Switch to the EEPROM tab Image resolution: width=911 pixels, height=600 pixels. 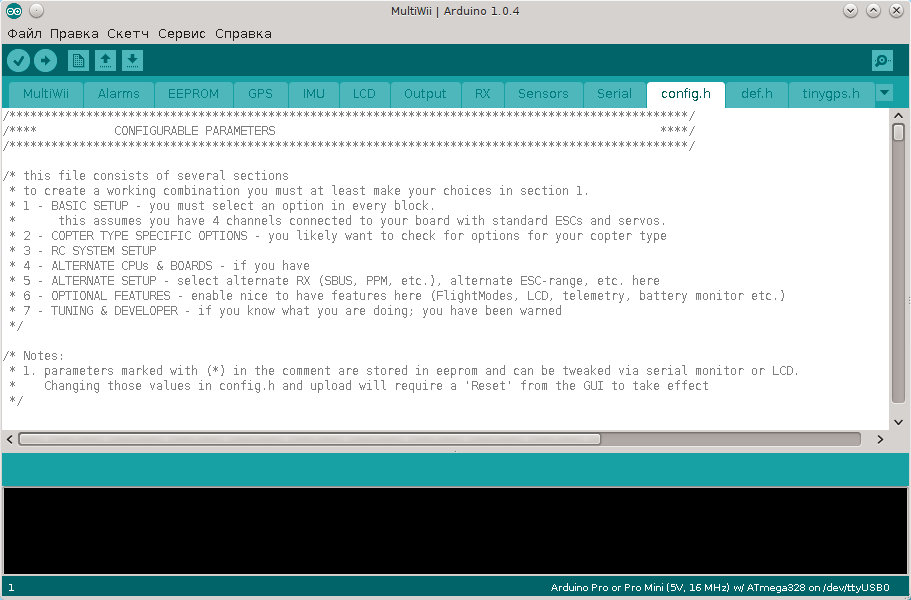pyautogui.click(x=193, y=94)
